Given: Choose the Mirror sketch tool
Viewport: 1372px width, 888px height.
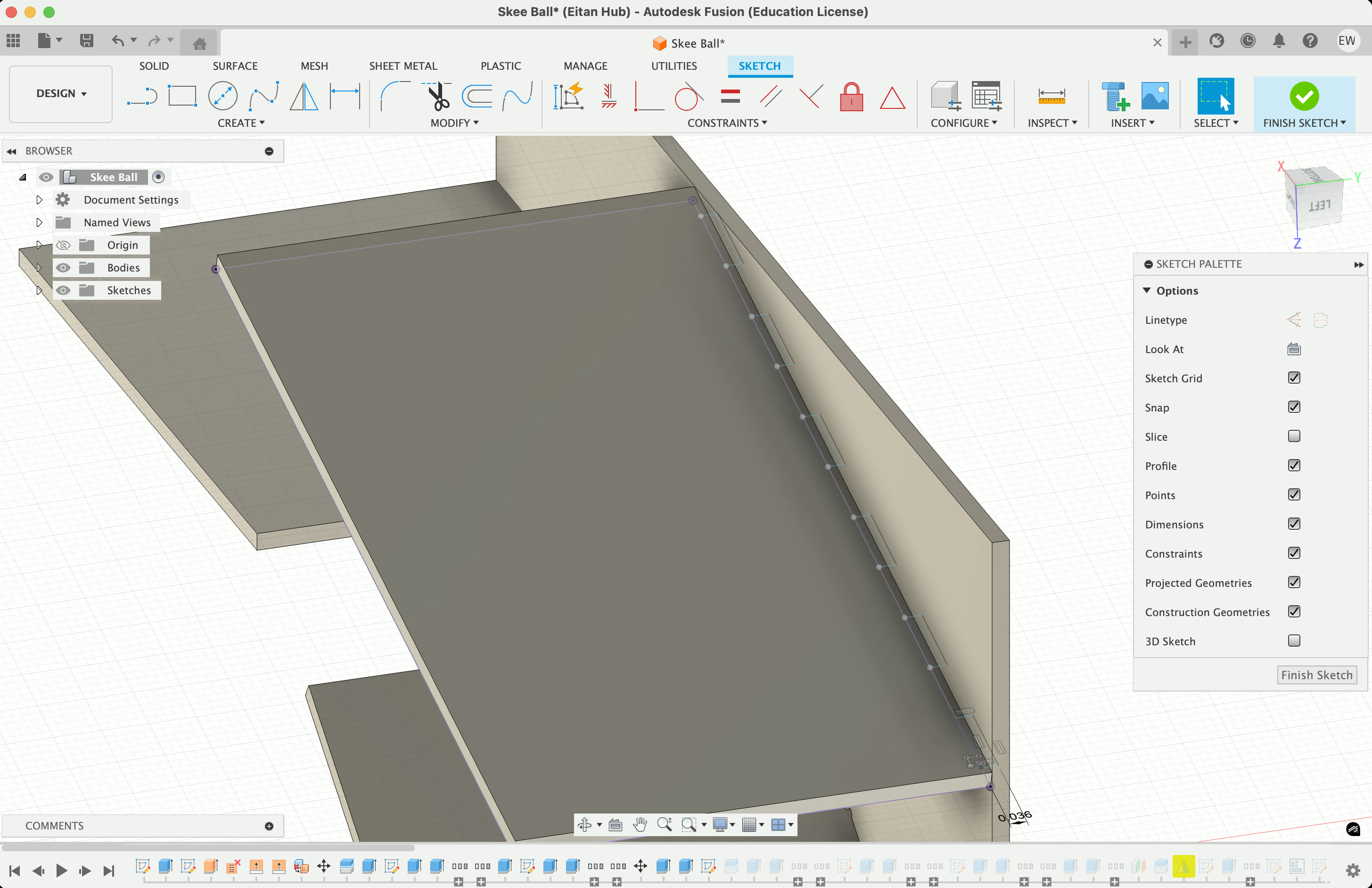Looking at the screenshot, I should coord(303,96).
